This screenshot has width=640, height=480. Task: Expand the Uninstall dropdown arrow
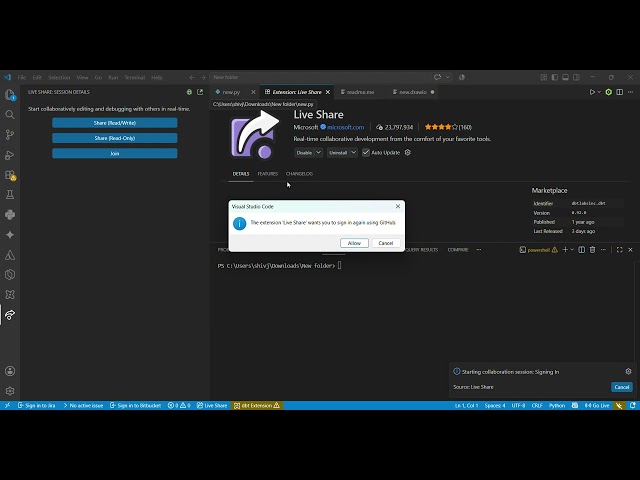(x=353, y=152)
